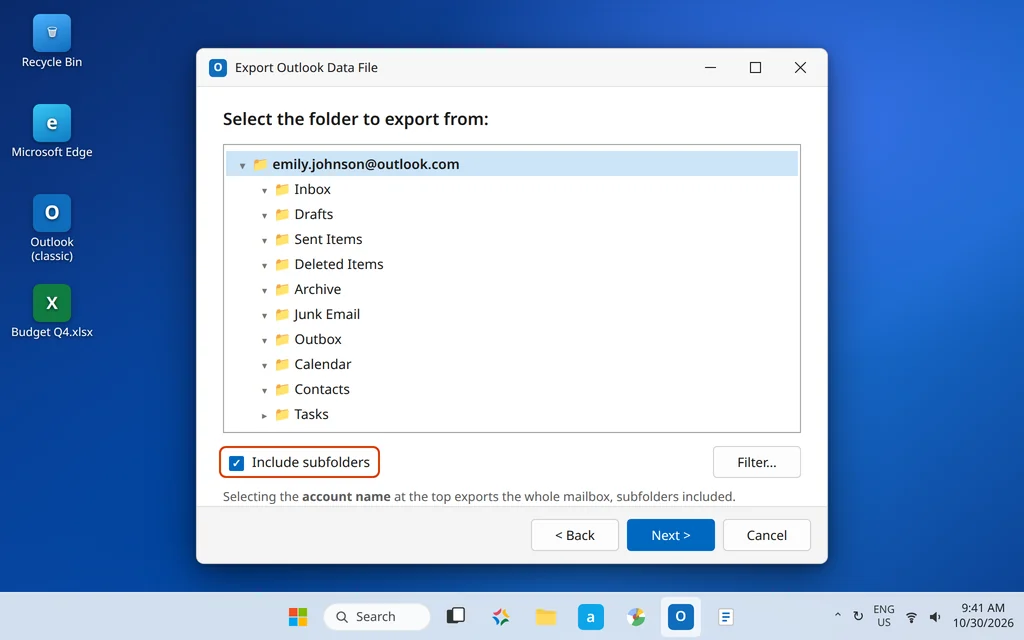Image resolution: width=1024 pixels, height=640 pixels.
Task: Maximize the Export Outlook Data File dialog
Action: (756, 67)
